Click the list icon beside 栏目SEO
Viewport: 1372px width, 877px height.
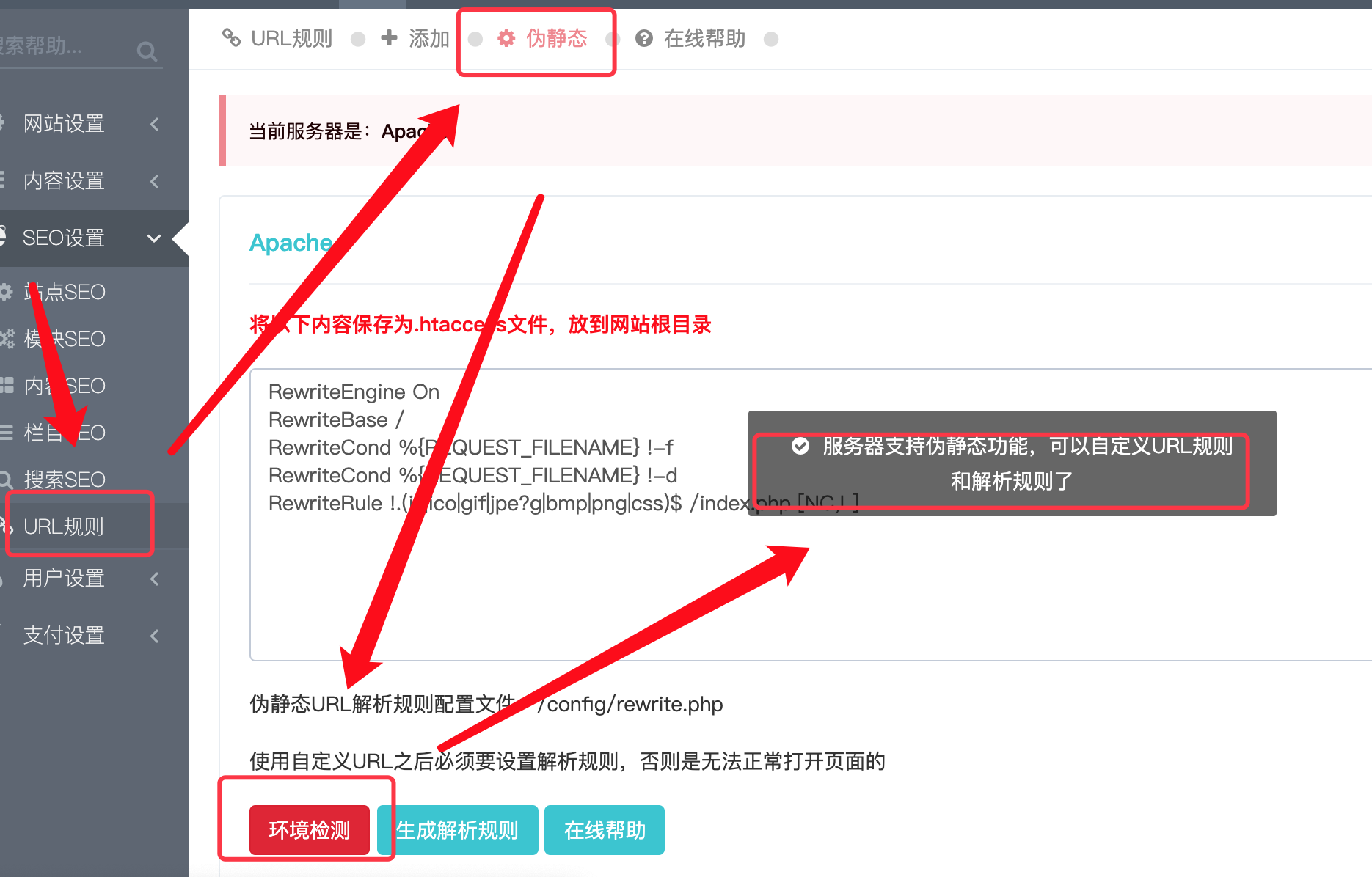7,433
